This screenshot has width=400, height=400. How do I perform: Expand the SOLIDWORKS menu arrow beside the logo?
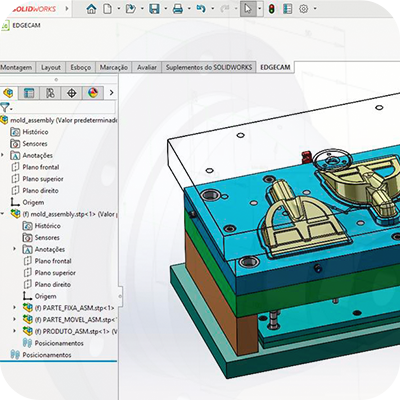tap(67, 9)
